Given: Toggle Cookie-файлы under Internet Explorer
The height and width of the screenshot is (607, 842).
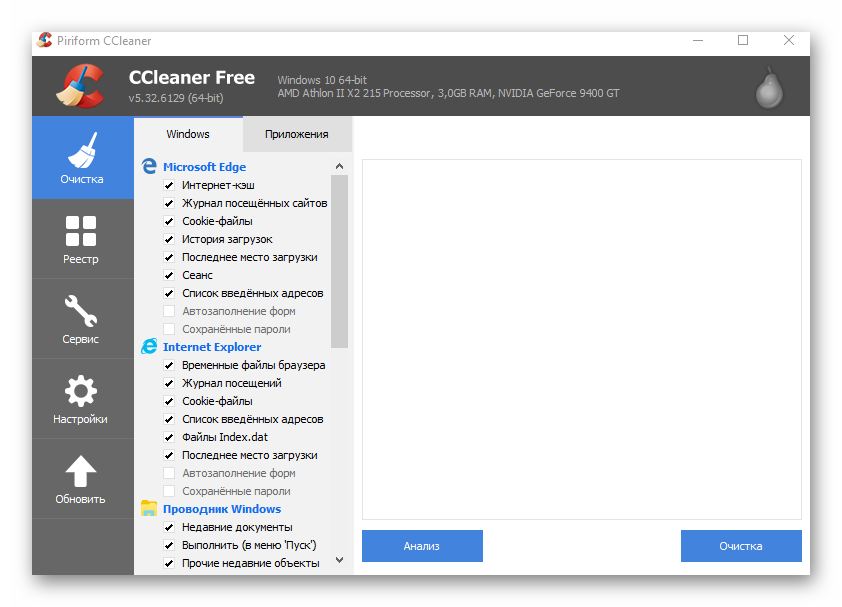Looking at the screenshot, I should [x=169, y=401].
